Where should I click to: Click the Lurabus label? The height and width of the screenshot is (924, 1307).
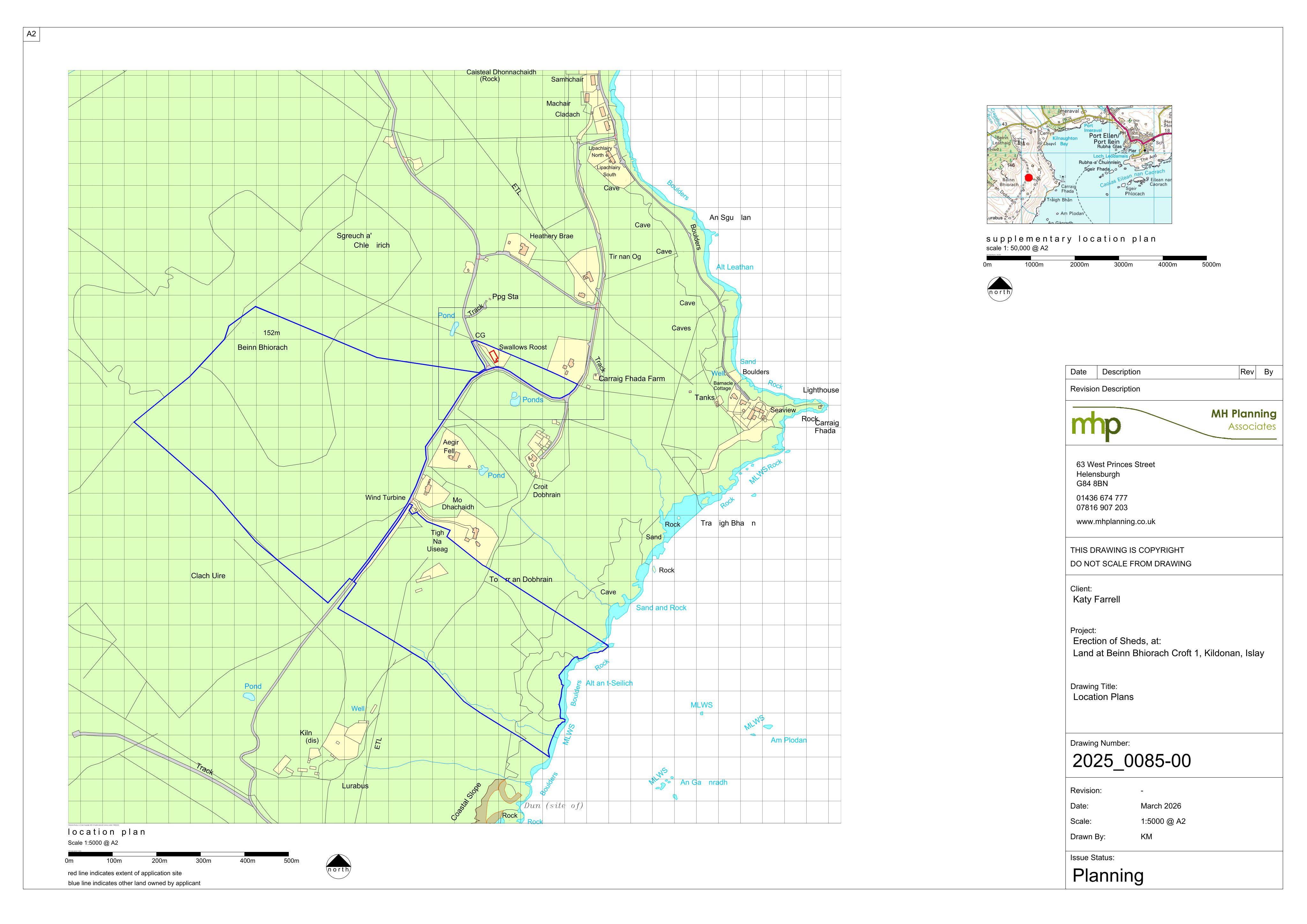click(355, 786)
